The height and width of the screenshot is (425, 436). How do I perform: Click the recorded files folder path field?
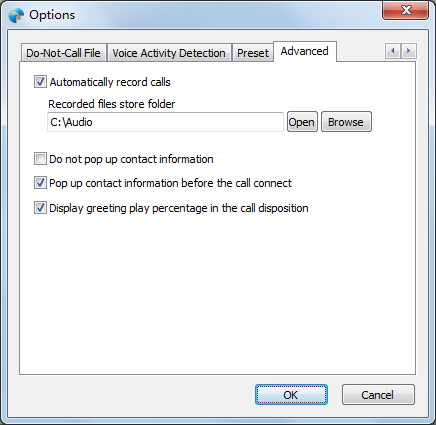165,122
